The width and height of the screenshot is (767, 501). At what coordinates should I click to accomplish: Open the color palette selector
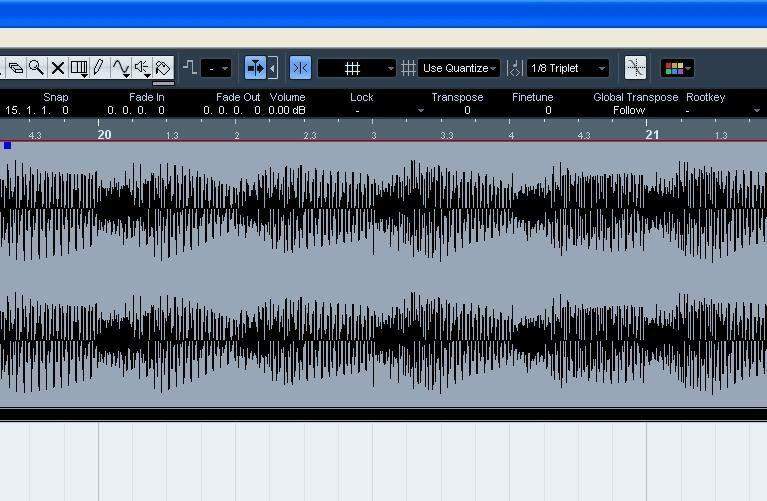coord(677,68)
